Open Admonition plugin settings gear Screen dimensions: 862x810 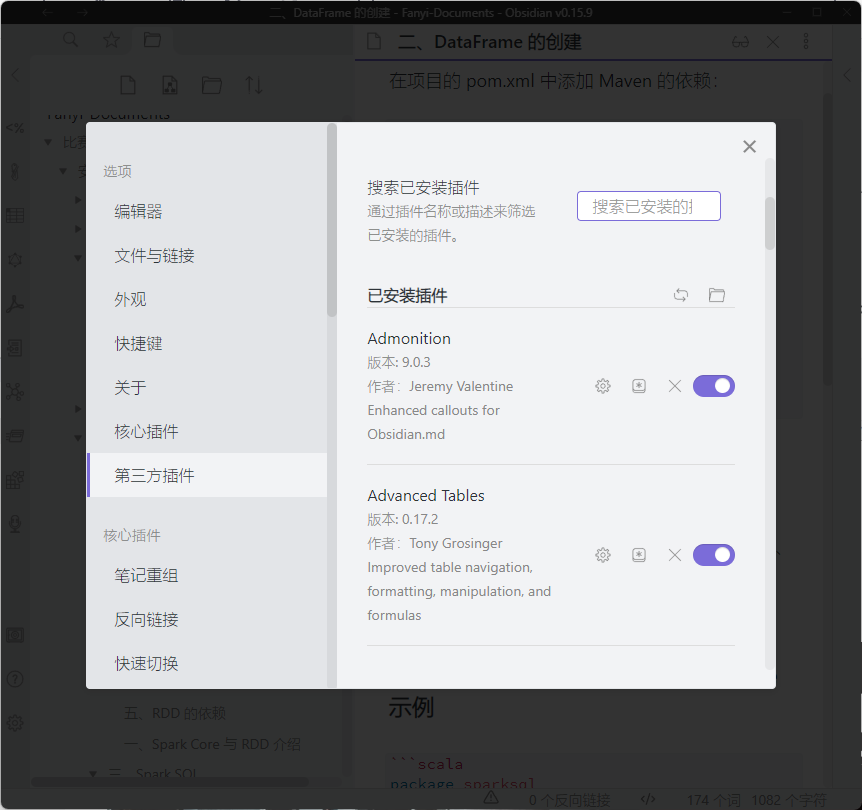603,386
